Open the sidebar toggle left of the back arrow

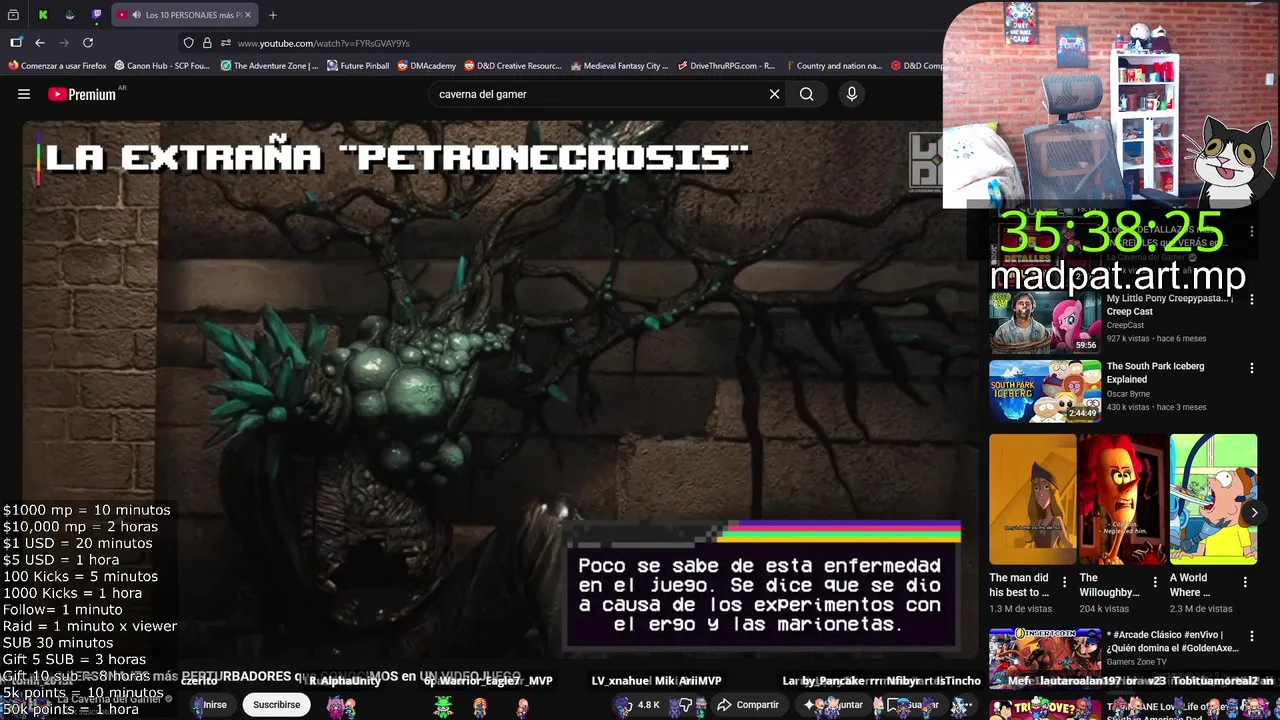point(16,43)
